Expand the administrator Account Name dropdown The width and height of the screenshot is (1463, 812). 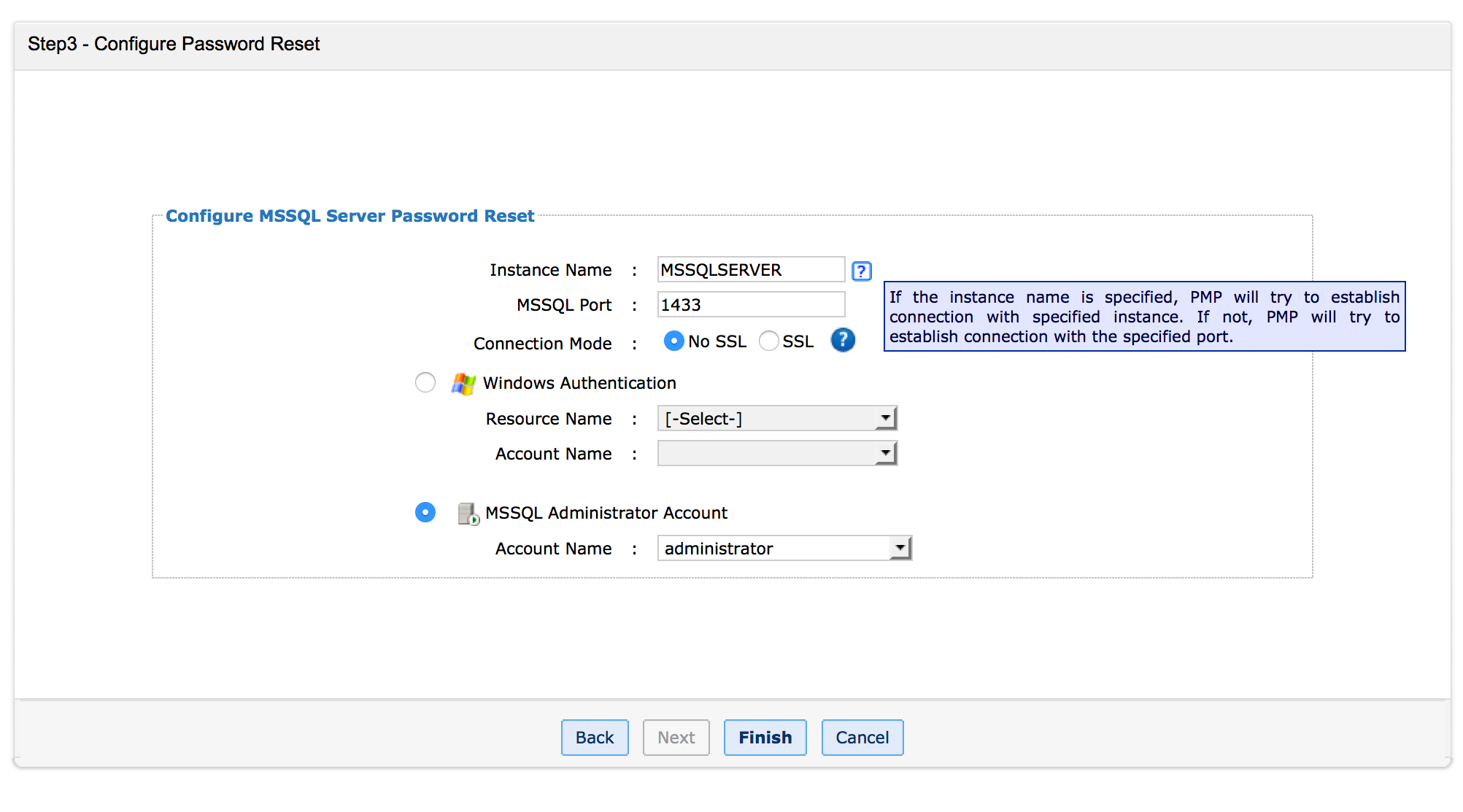pyautogui.click(x=784, y=548)
